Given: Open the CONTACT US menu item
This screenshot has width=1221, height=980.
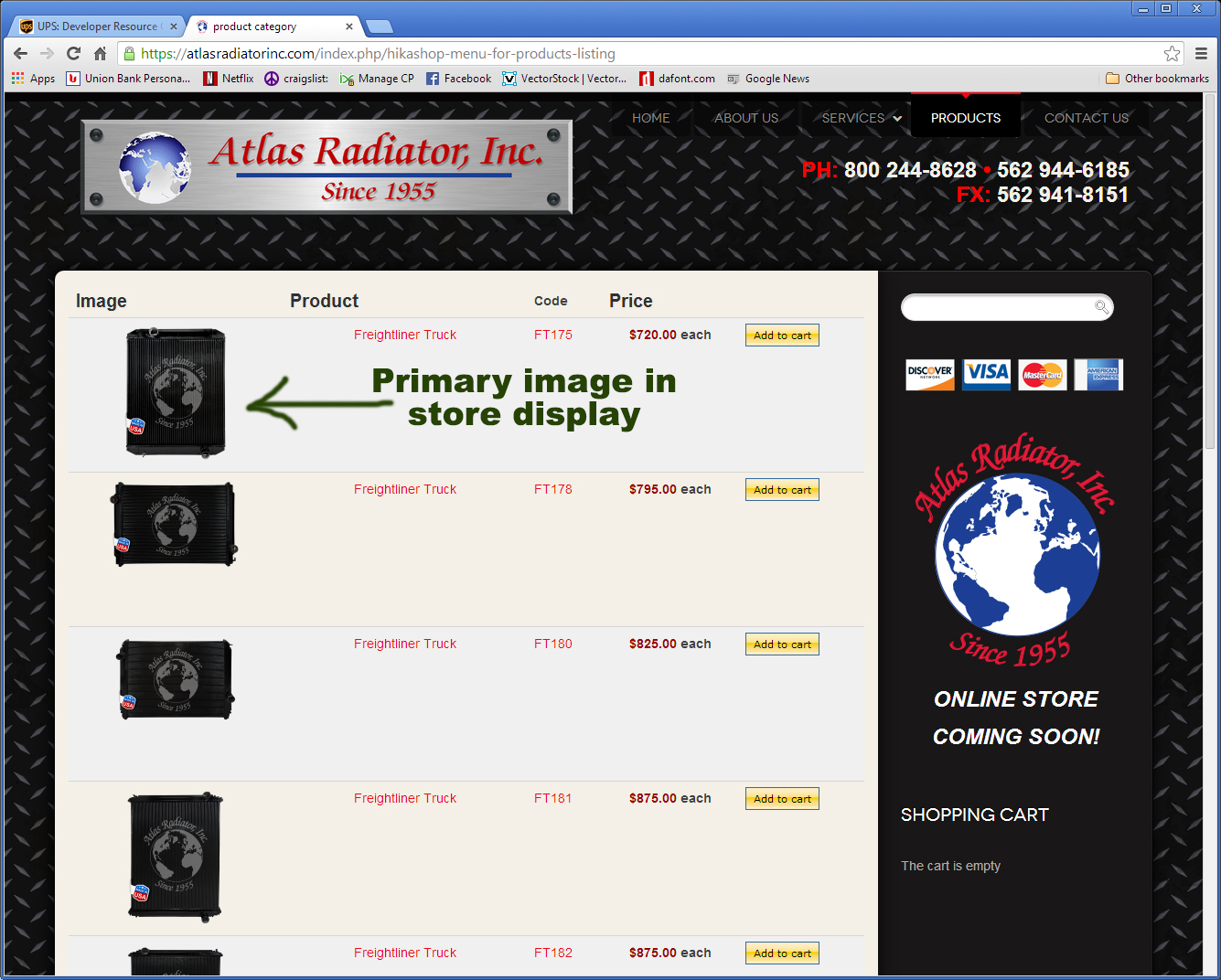Looking at the screenshot, I should (1087, 118).
